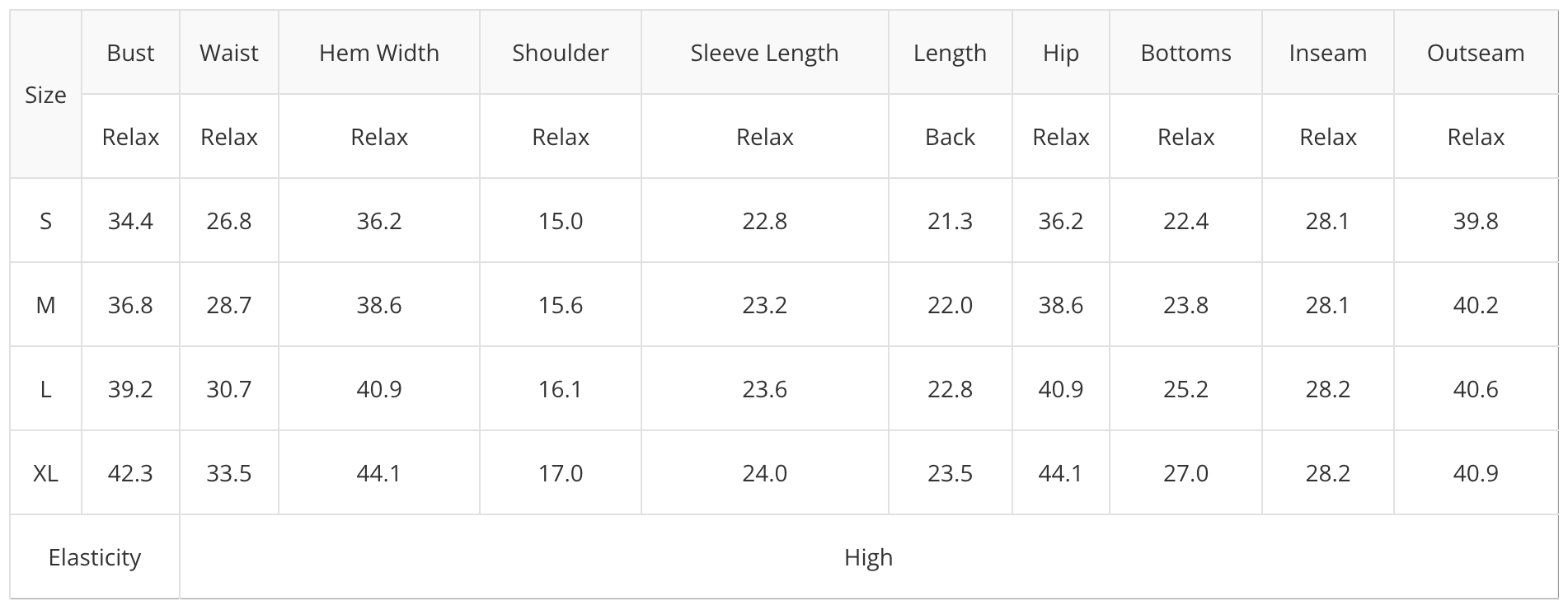Click the 34.4 bust value for S

(130, 221)
